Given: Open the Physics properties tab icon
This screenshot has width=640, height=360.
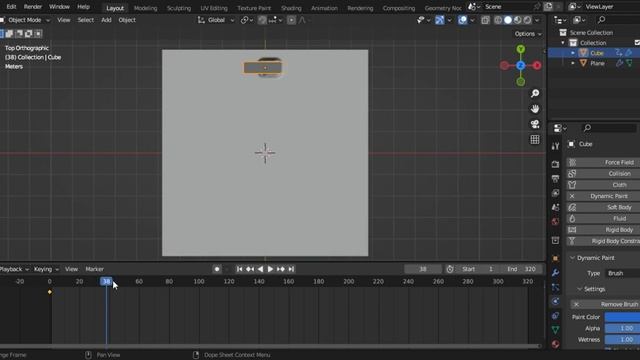Looking at the screenshot, I should [555, 302].
